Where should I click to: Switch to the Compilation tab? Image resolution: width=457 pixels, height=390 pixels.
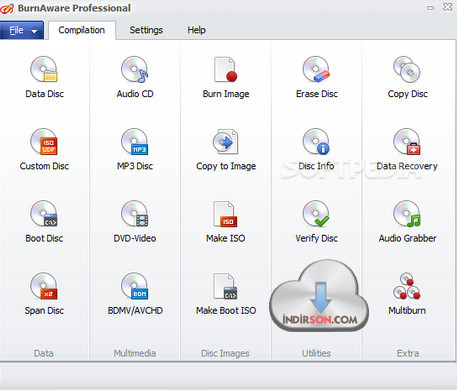[x=82, y=30]
